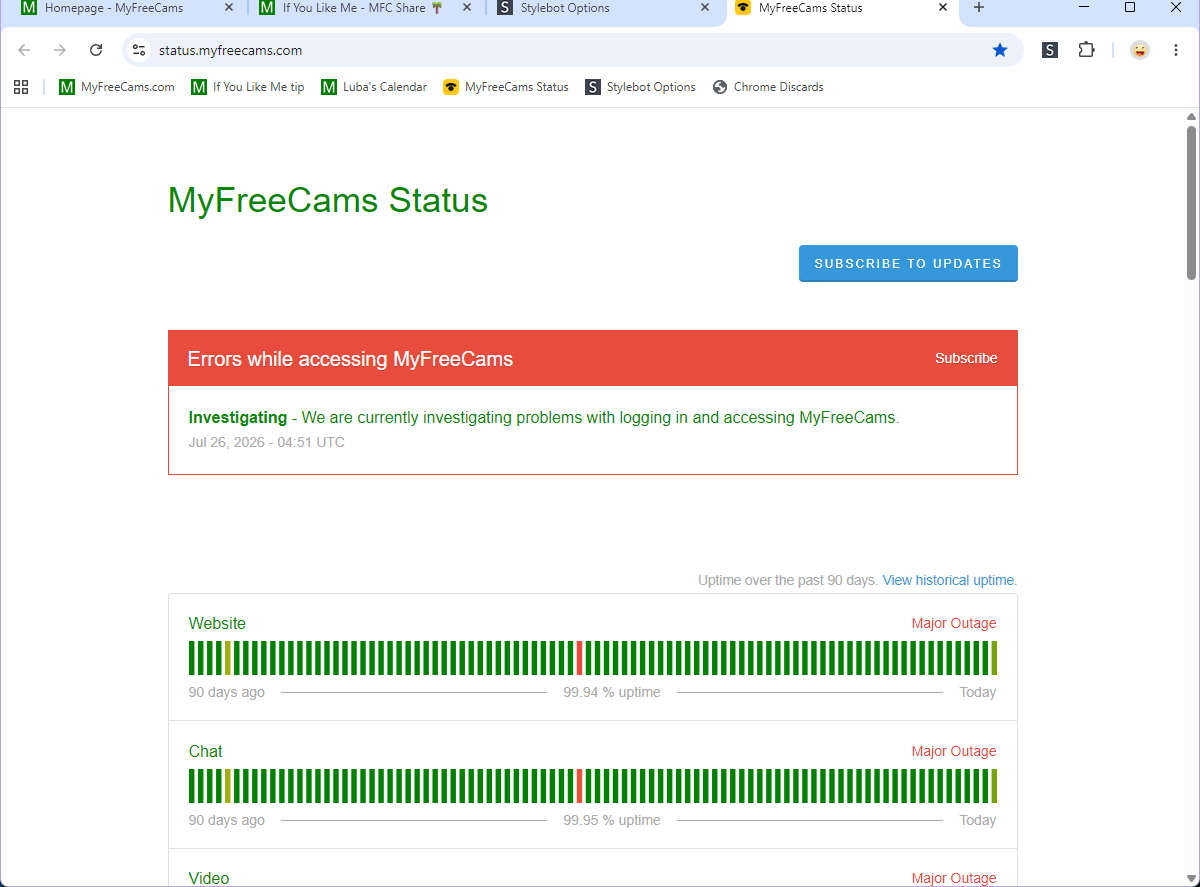Screen dimensions: 1200x887
Task: Click the Jul 26, 2026 - 04:51 UTC timestamp
Action: point(267,442)
